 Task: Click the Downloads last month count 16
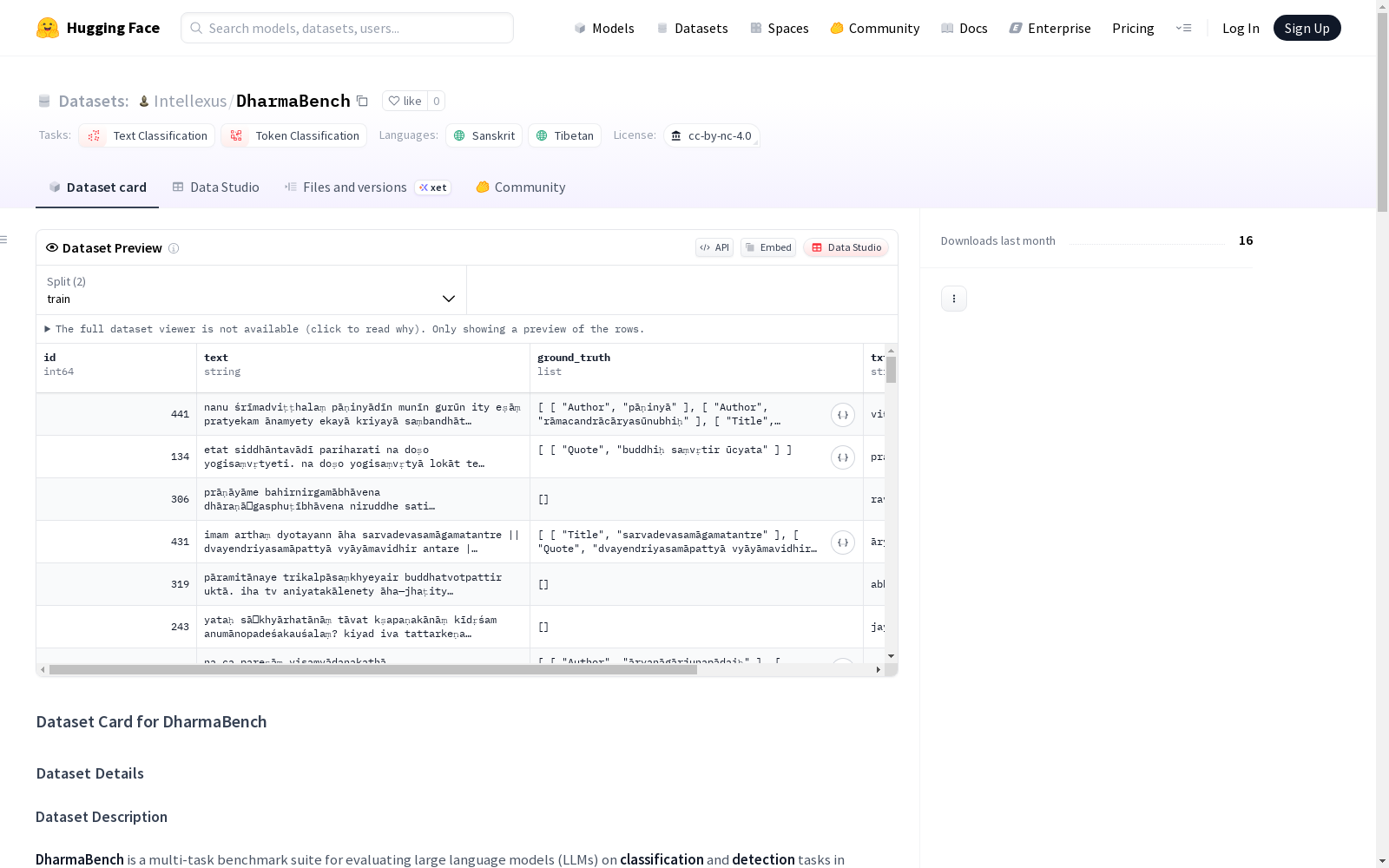coord(1246,240)
